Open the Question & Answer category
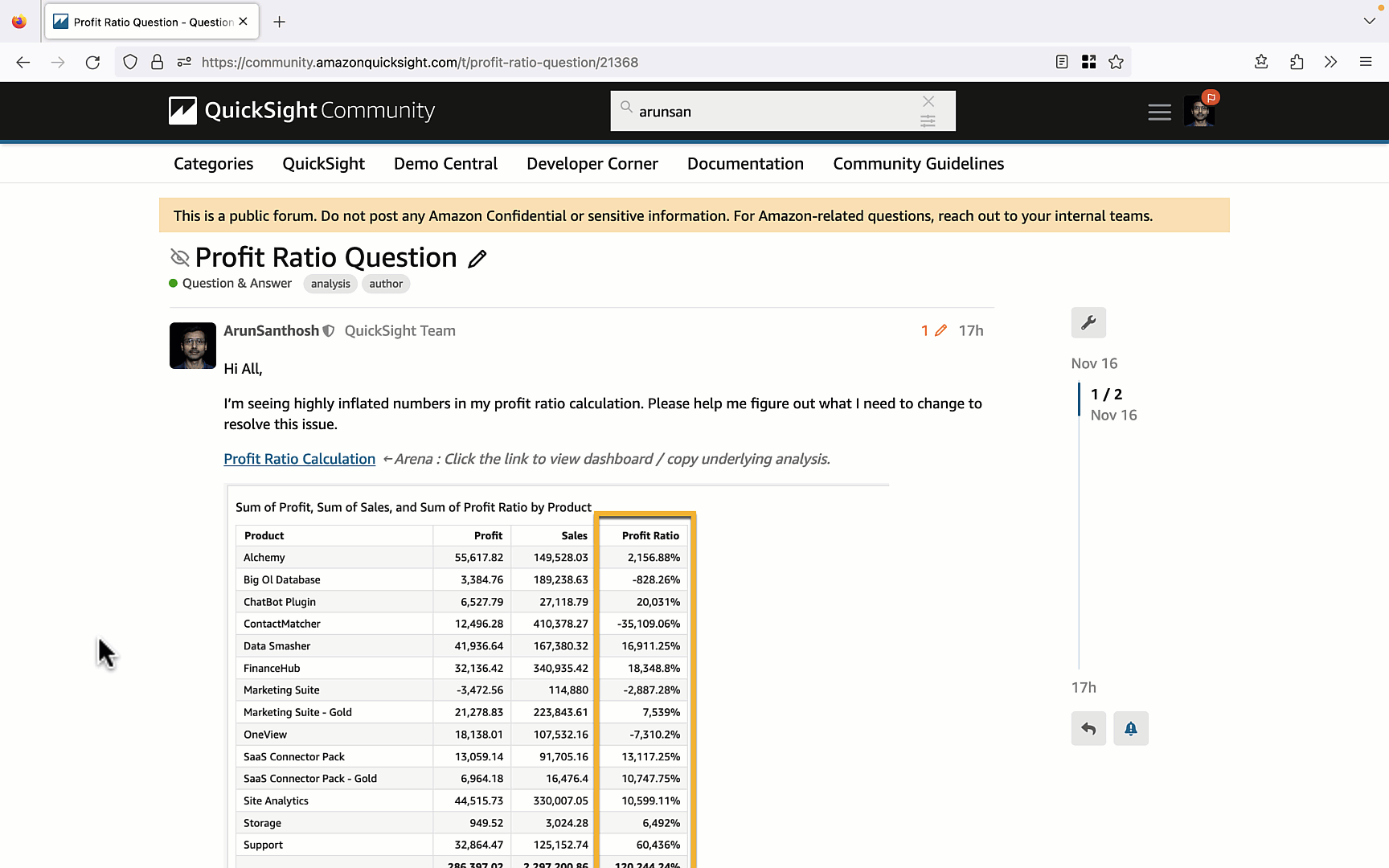 pos(231,283)
